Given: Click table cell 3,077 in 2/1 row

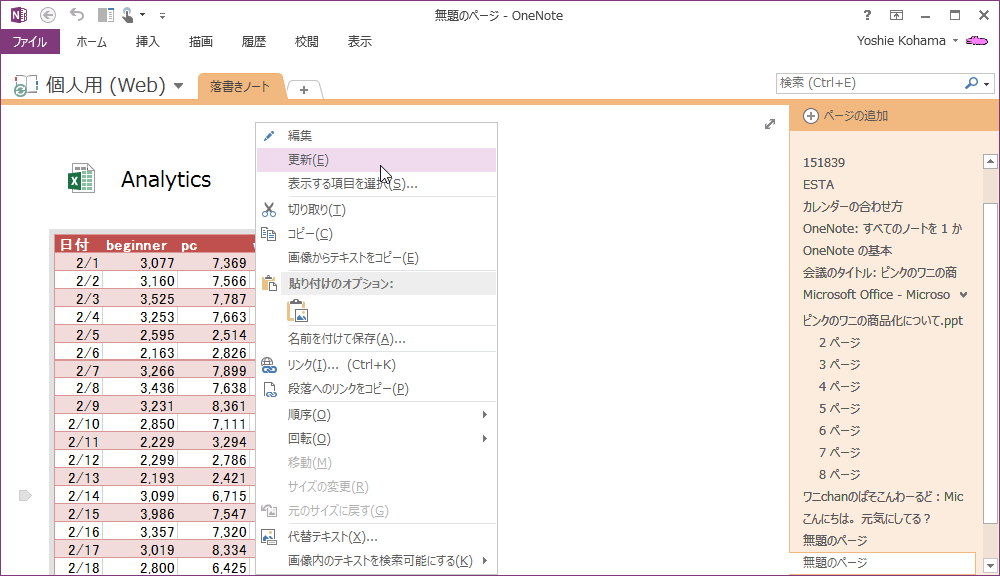Looking at the screenshot, I should click(157, 263).
